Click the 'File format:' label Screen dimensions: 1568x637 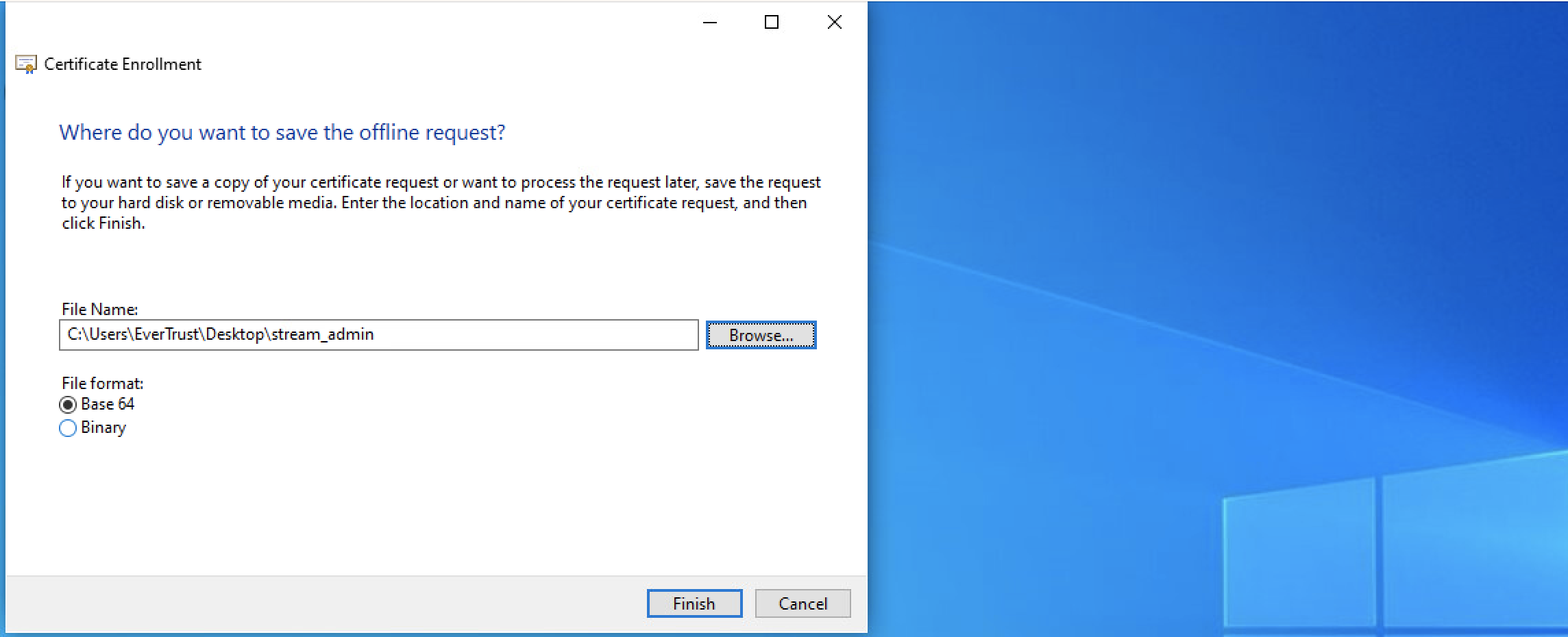103,383
